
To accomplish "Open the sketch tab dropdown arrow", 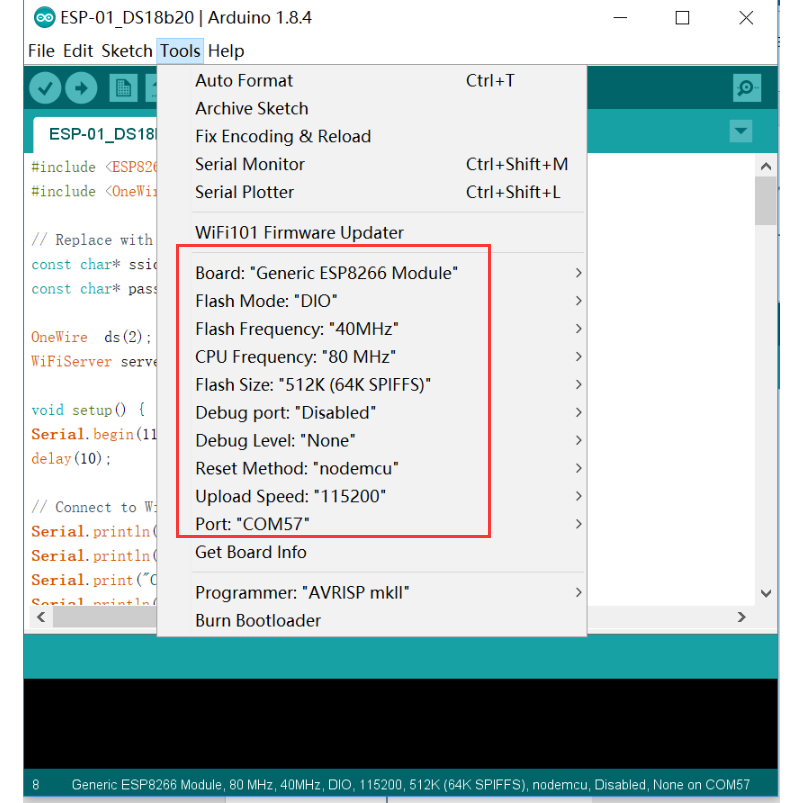I will (740, 131).
